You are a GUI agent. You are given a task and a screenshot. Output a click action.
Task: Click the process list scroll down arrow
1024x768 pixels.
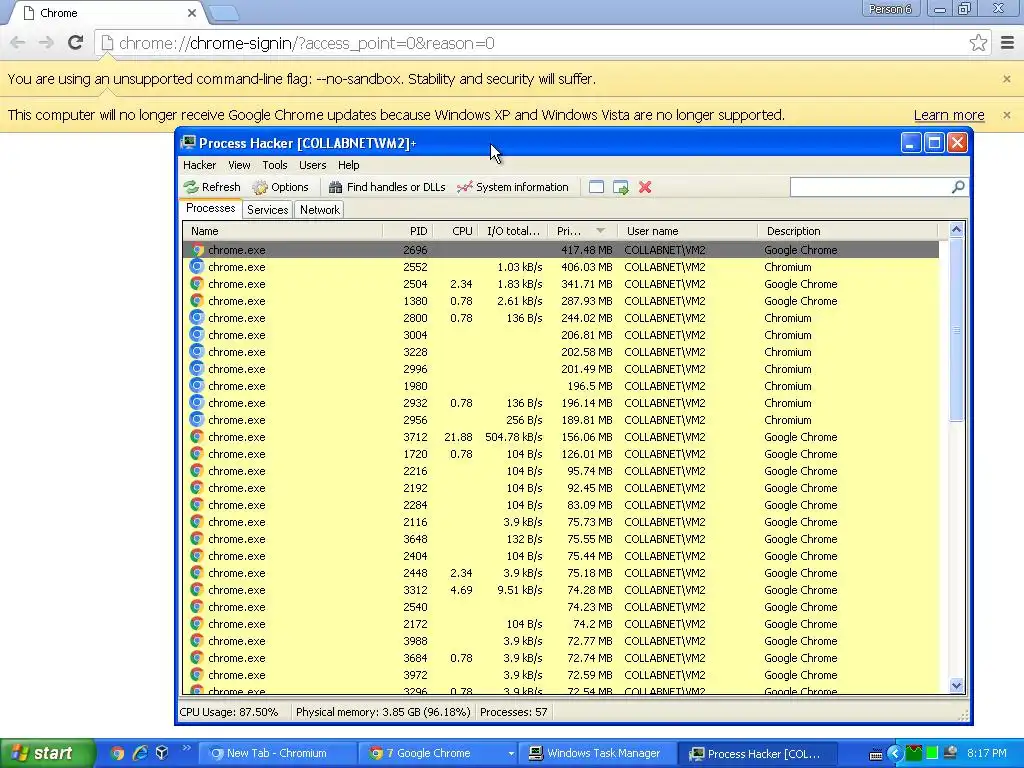957,686
